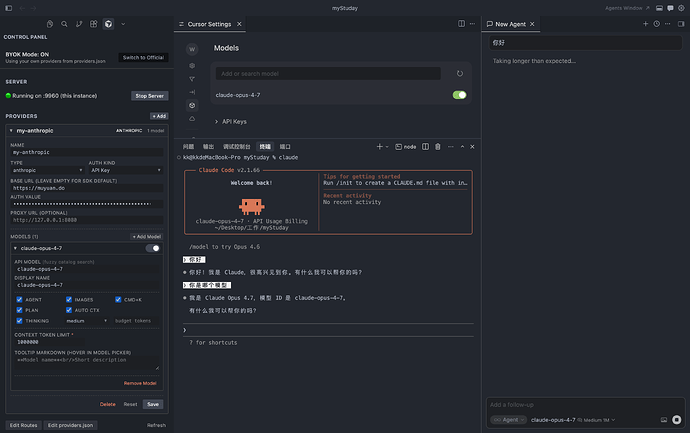Open settings gear in title bar

pos(681,8)
